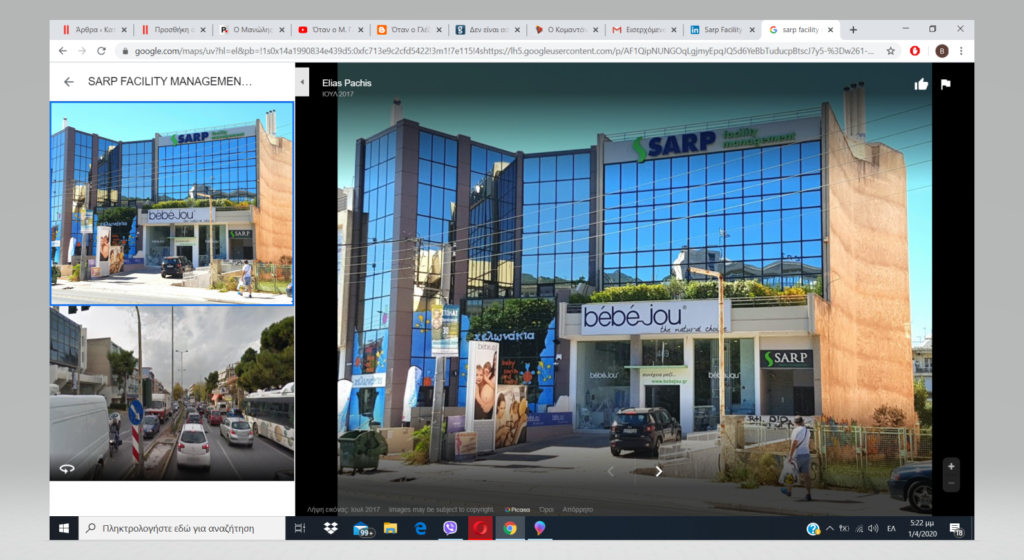Open Viber from the taskbar
The width and height of the screenshot is (1024, 560).
click(450, 528)
